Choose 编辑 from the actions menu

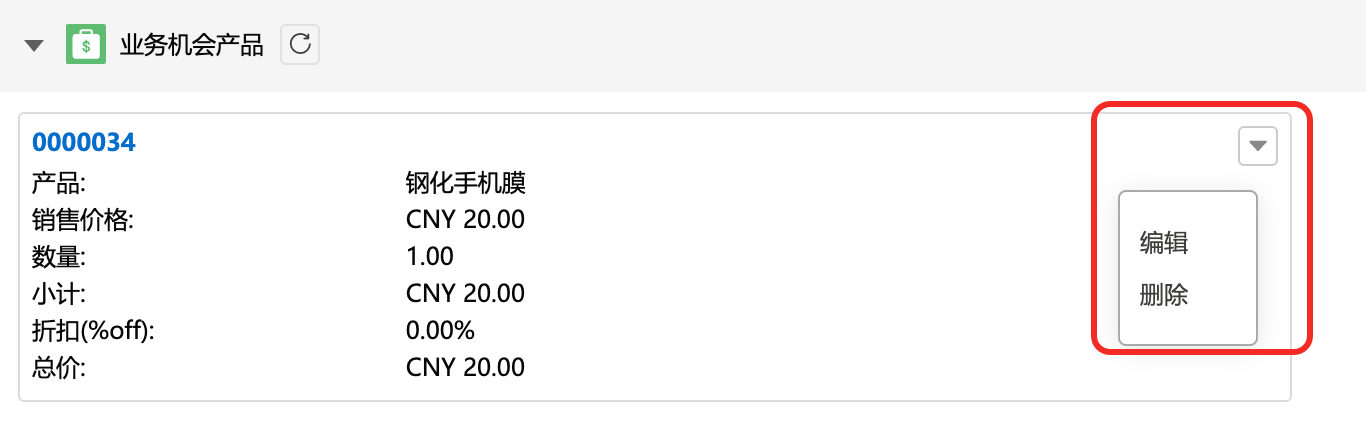coord(1164,242)
